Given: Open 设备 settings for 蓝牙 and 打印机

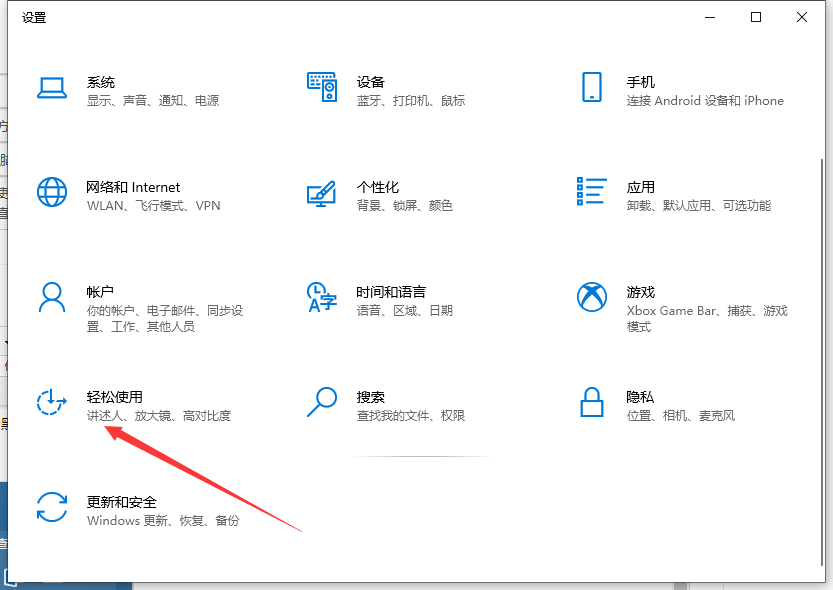Looking at the screenshot, I should (370, 90).
